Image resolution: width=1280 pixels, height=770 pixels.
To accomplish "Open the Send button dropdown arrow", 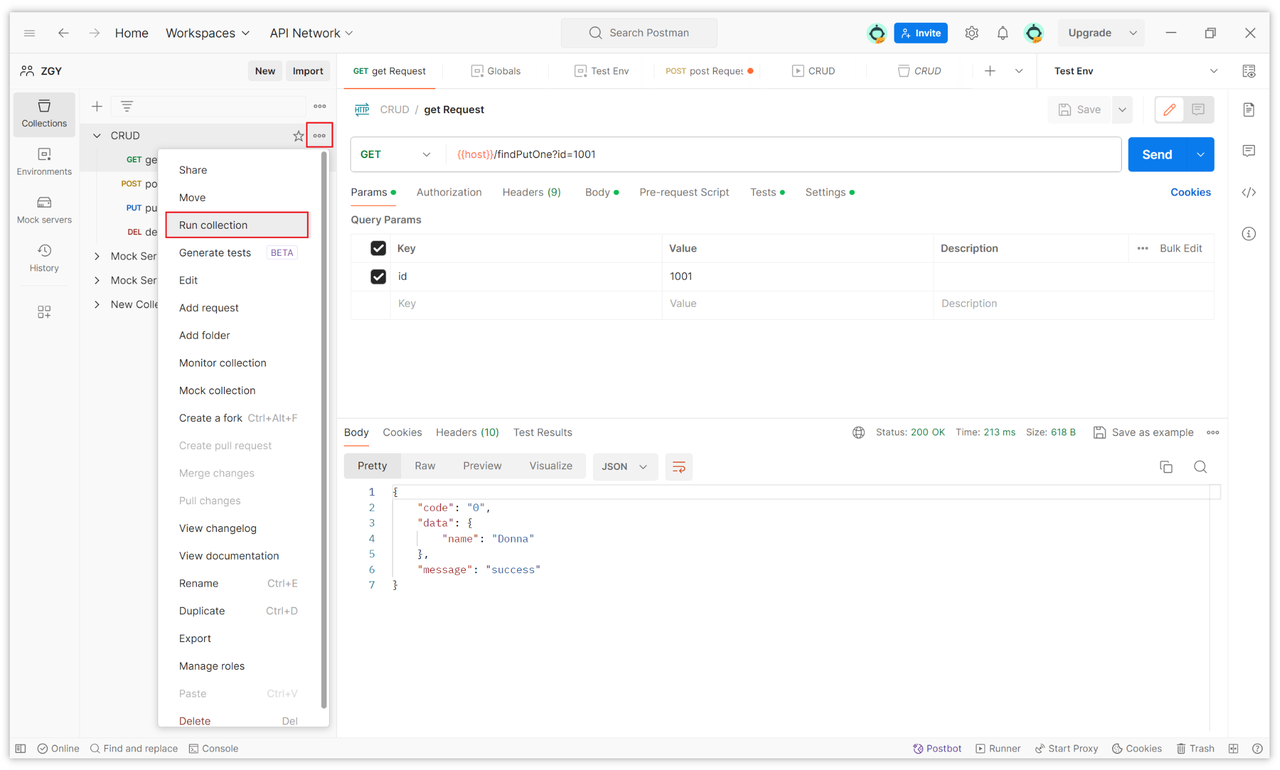I will point(1200,155).
